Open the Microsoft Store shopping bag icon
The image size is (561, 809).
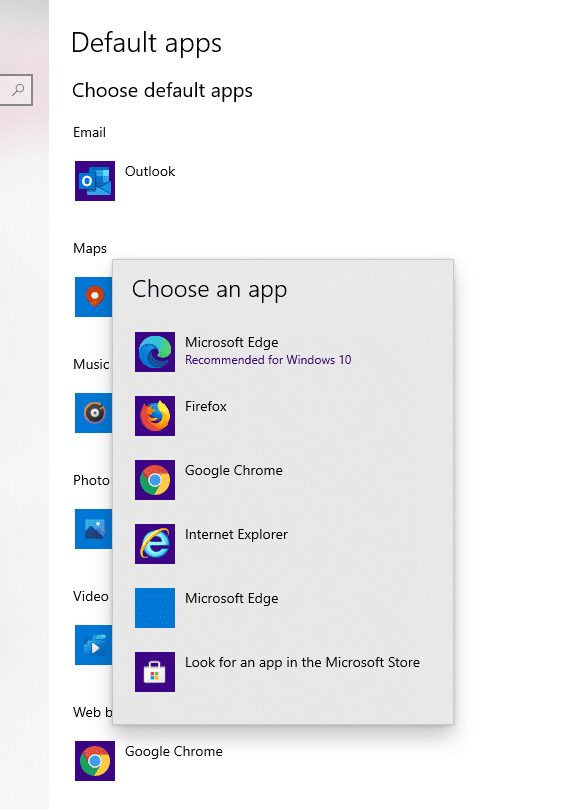[155, 672]
